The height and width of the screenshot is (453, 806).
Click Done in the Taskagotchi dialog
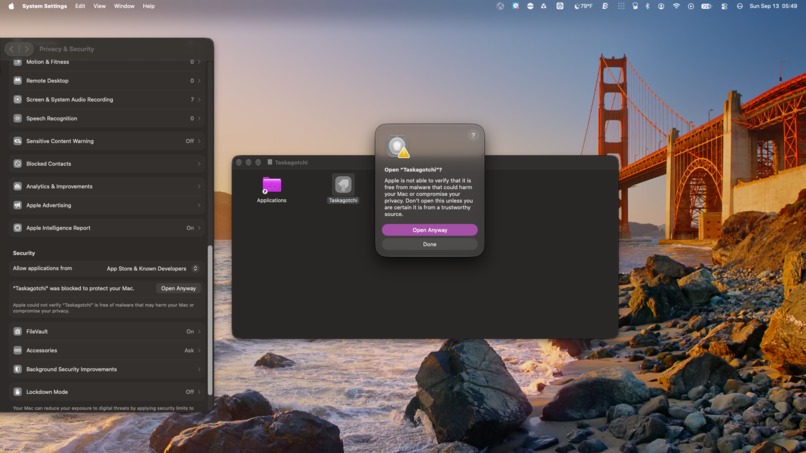pyautogui.click(x=430, y=244)
